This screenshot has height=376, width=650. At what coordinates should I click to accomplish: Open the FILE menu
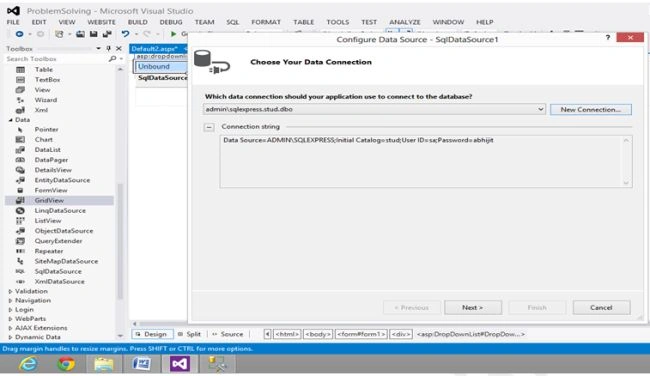click(x=13, y=22)
